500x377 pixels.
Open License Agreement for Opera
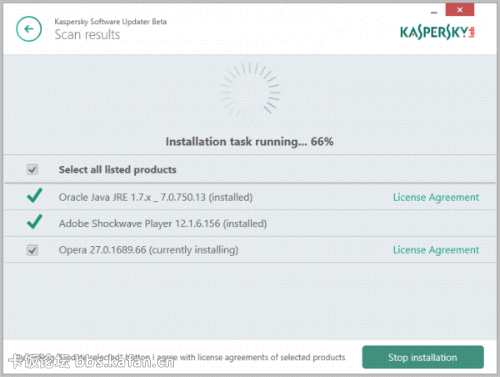(x=436, y=250)
